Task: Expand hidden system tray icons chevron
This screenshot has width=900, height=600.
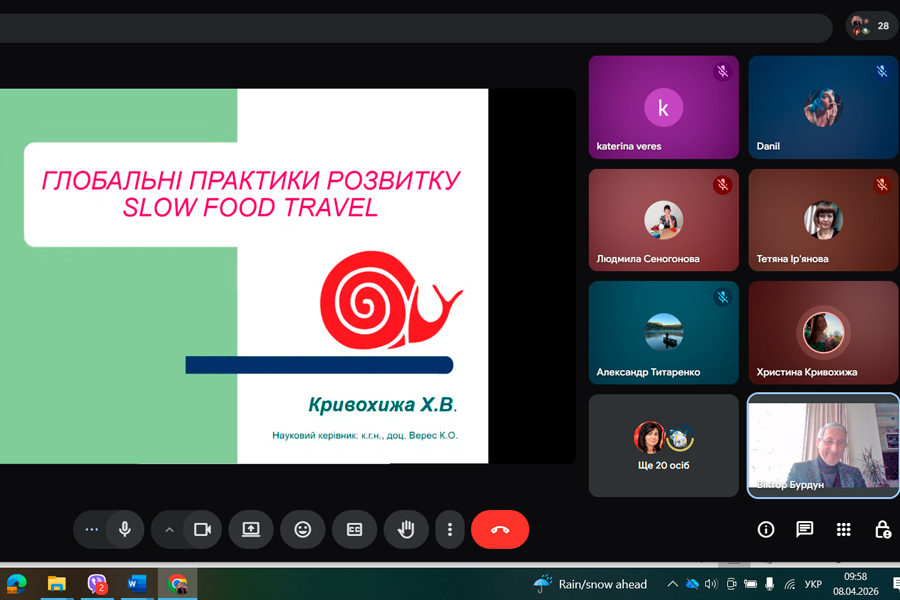Action: coord(672,584)
